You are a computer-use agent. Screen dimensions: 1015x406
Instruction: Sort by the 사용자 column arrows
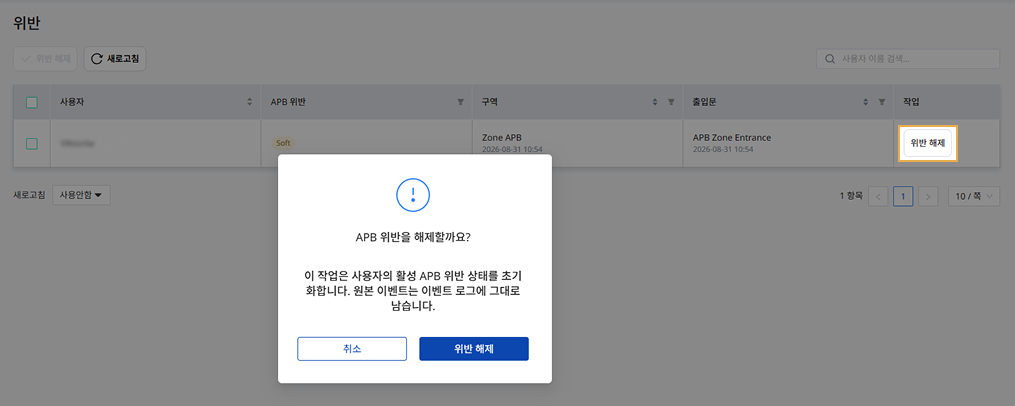(x=250, y=102)
